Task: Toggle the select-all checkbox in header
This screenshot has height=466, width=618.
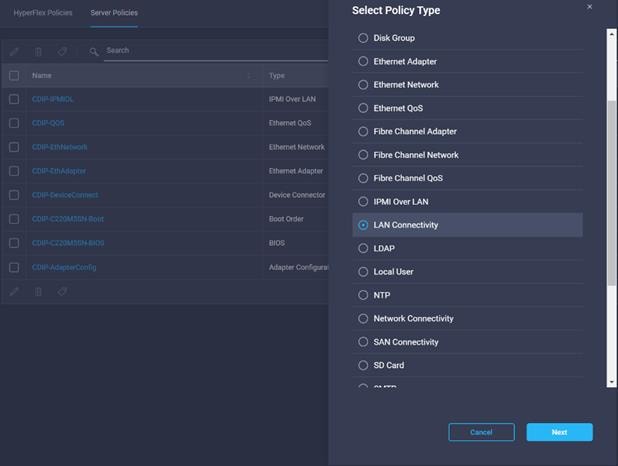Action: 14,75
